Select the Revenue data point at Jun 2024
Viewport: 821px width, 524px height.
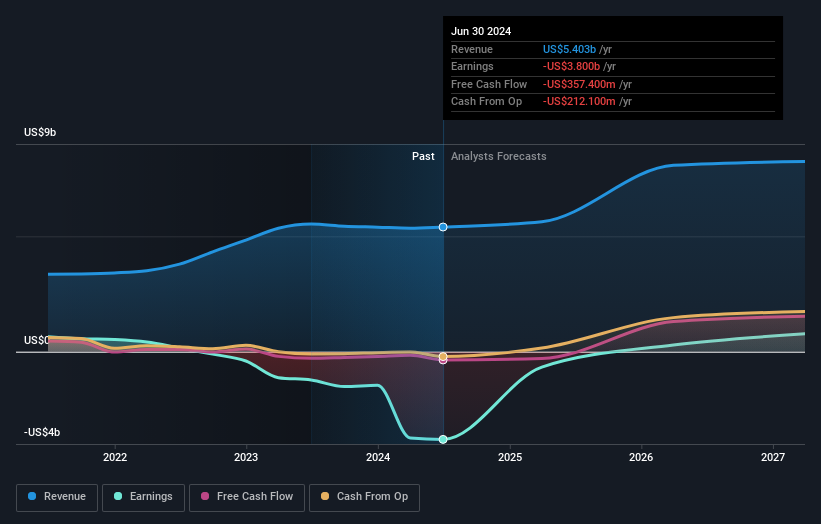(443, 227)
